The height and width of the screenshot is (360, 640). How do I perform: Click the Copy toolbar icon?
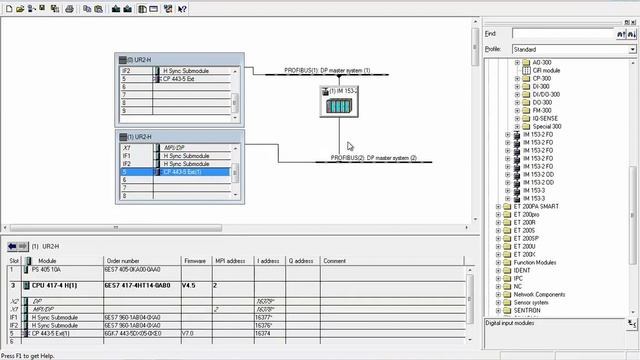(x=87, y=9)
